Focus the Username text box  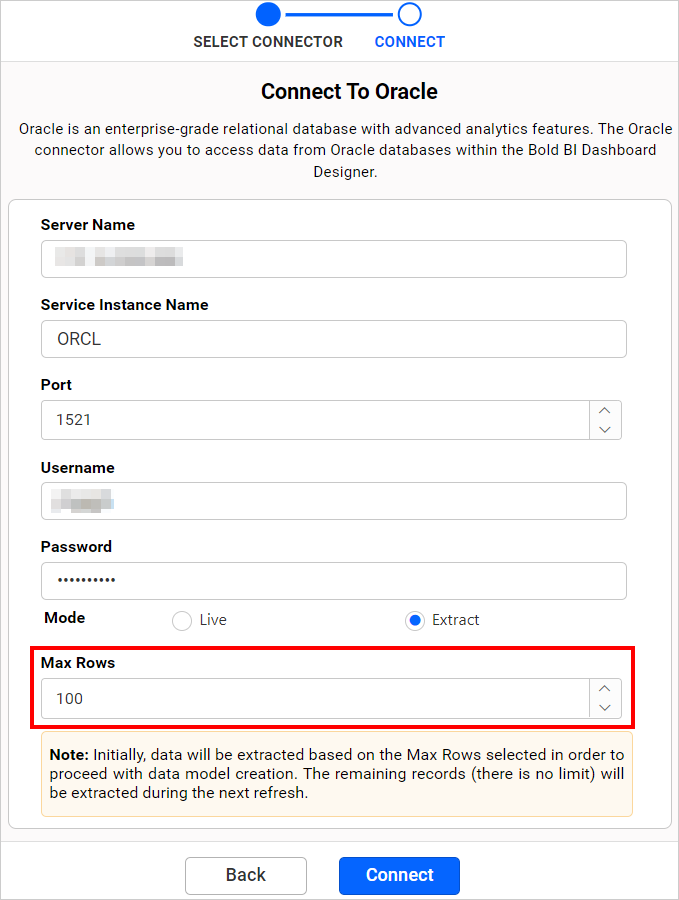[333, 501]
